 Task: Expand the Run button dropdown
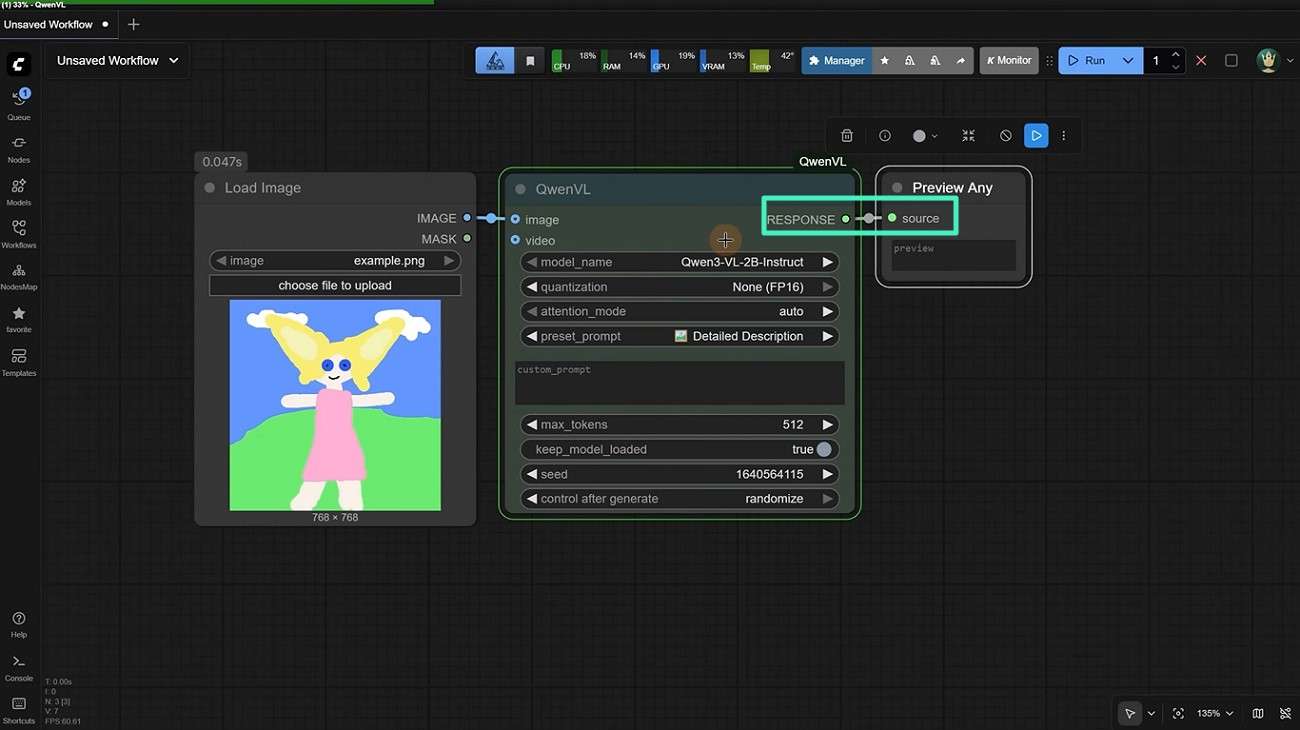coord(1126,60)
